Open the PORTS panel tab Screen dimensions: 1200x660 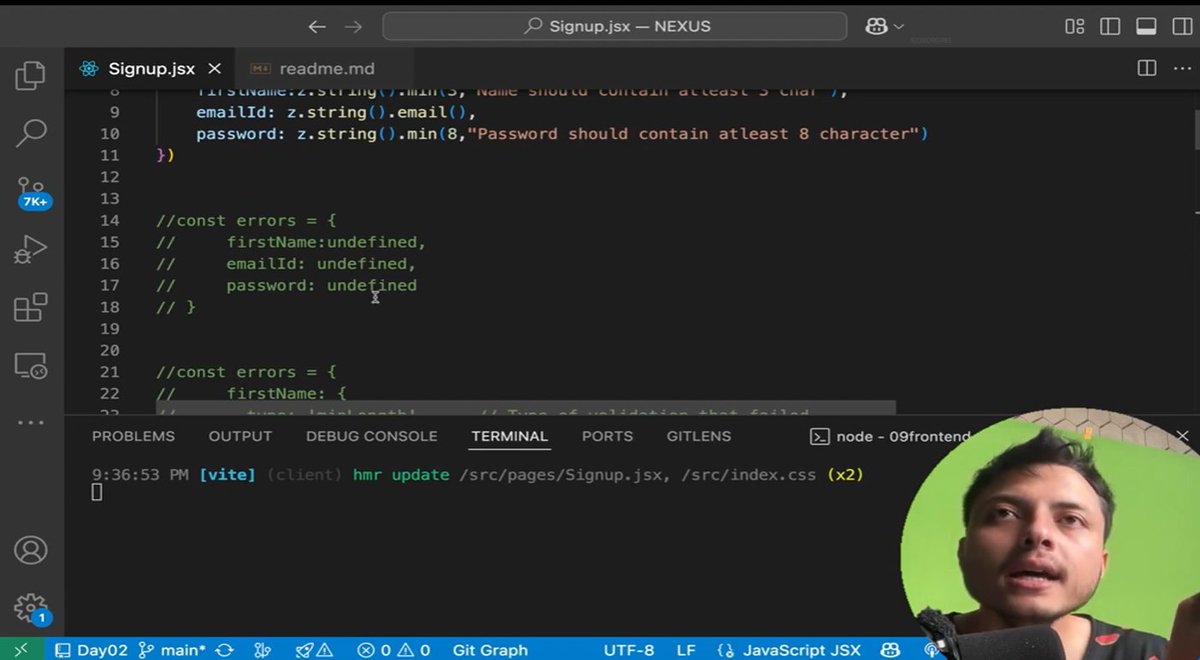click(x=607, y=436)
